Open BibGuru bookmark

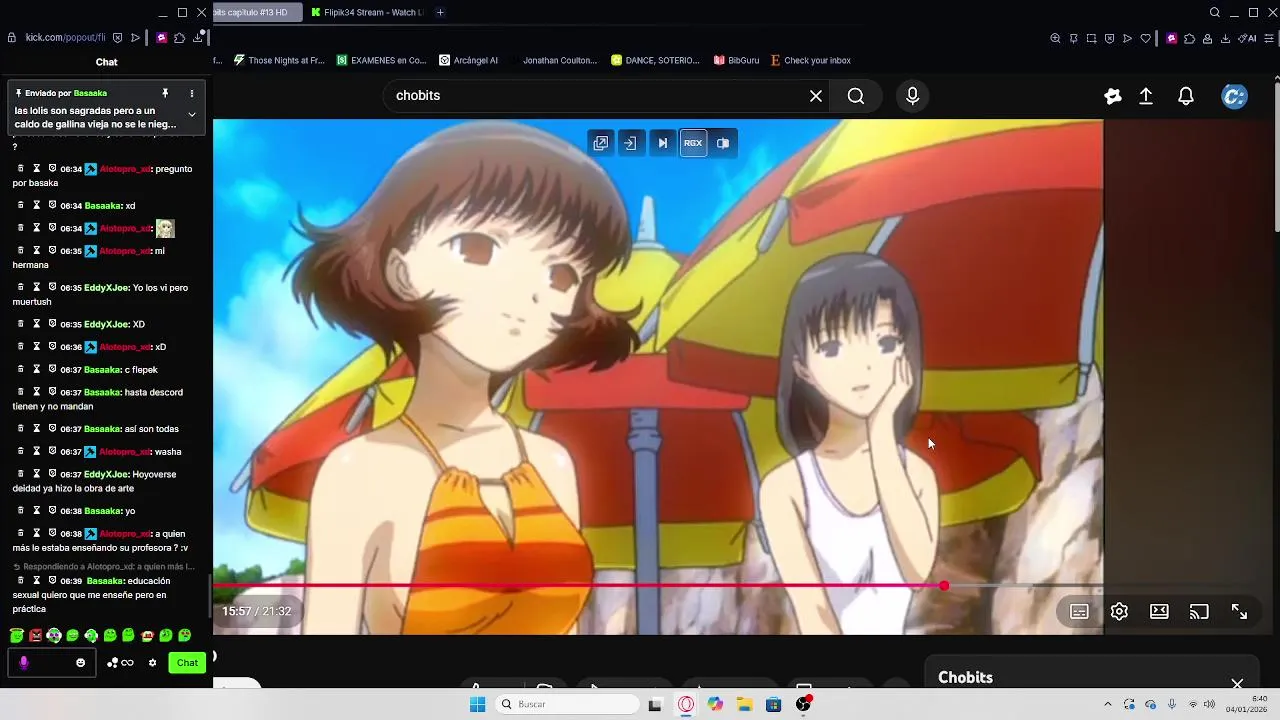pos(736,60)
